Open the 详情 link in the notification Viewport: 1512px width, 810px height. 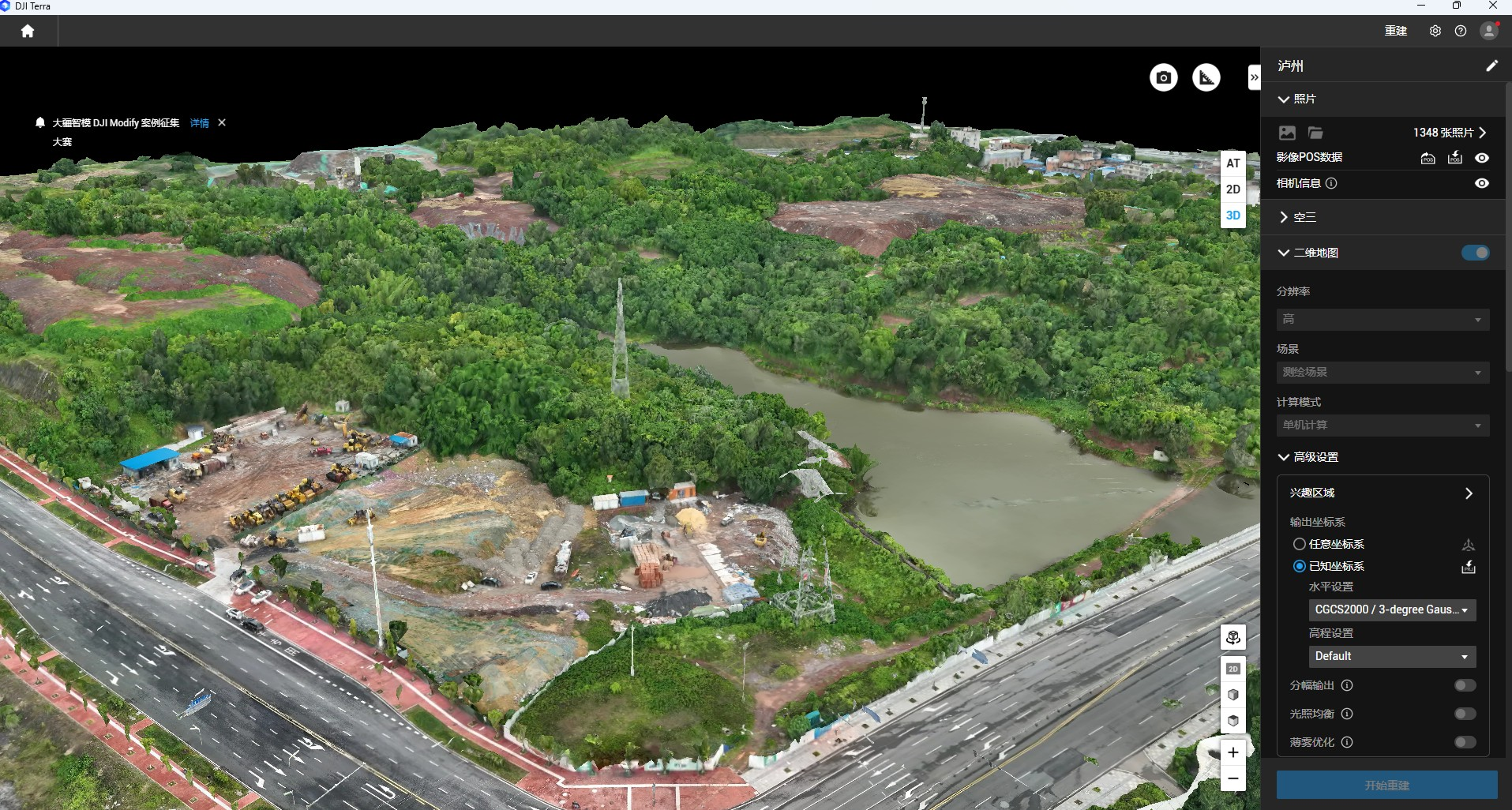click(199, 123)
